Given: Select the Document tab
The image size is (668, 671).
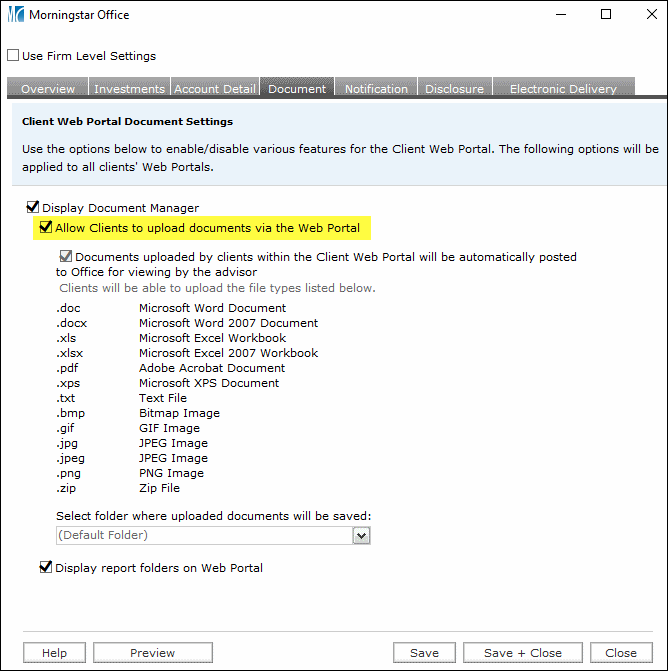Looking at the screenshot, I should pos(297,89).
